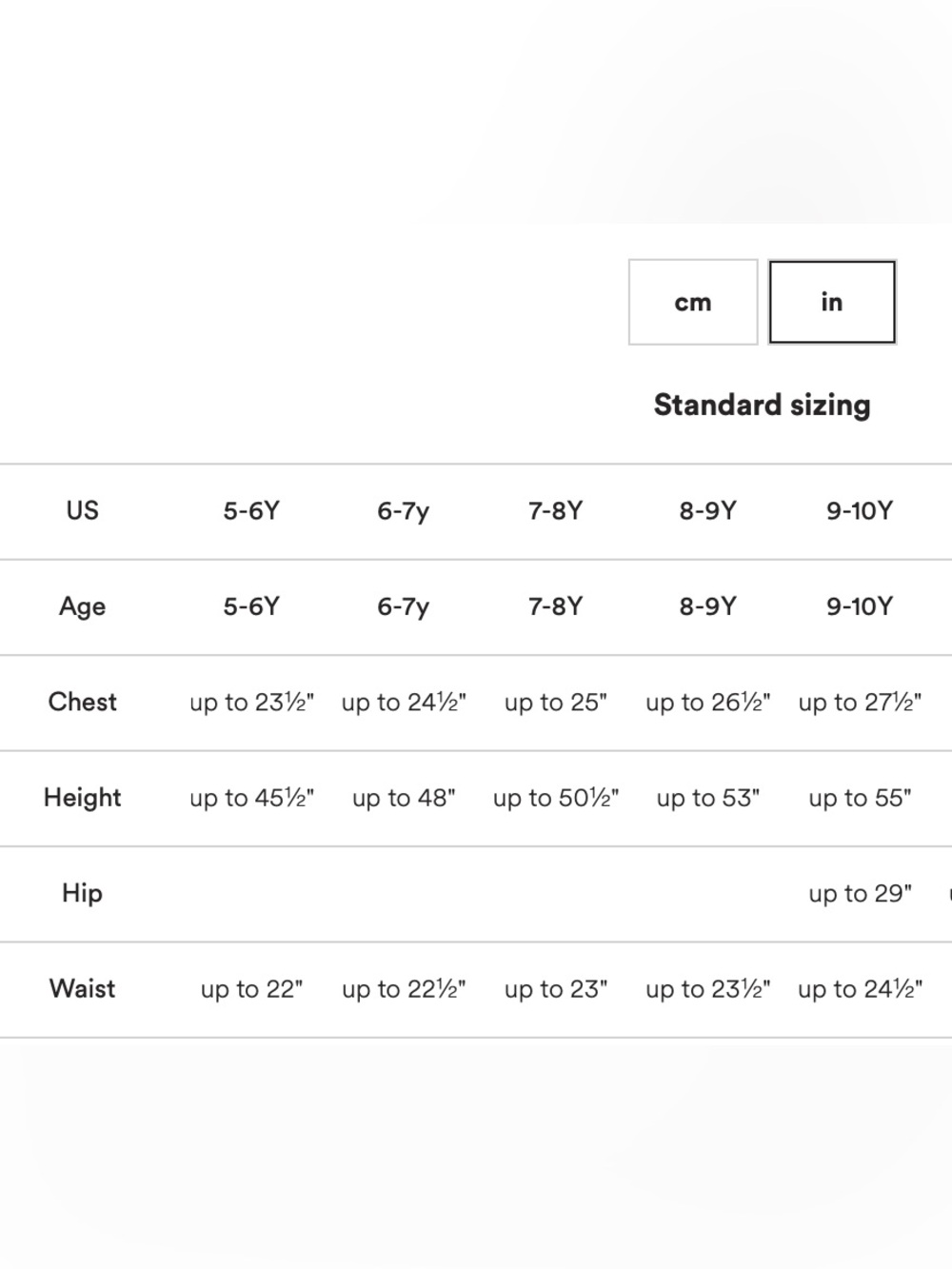This screenshot has height=1269, width=952.
Task: Switch units to cm
Action: 693,302
